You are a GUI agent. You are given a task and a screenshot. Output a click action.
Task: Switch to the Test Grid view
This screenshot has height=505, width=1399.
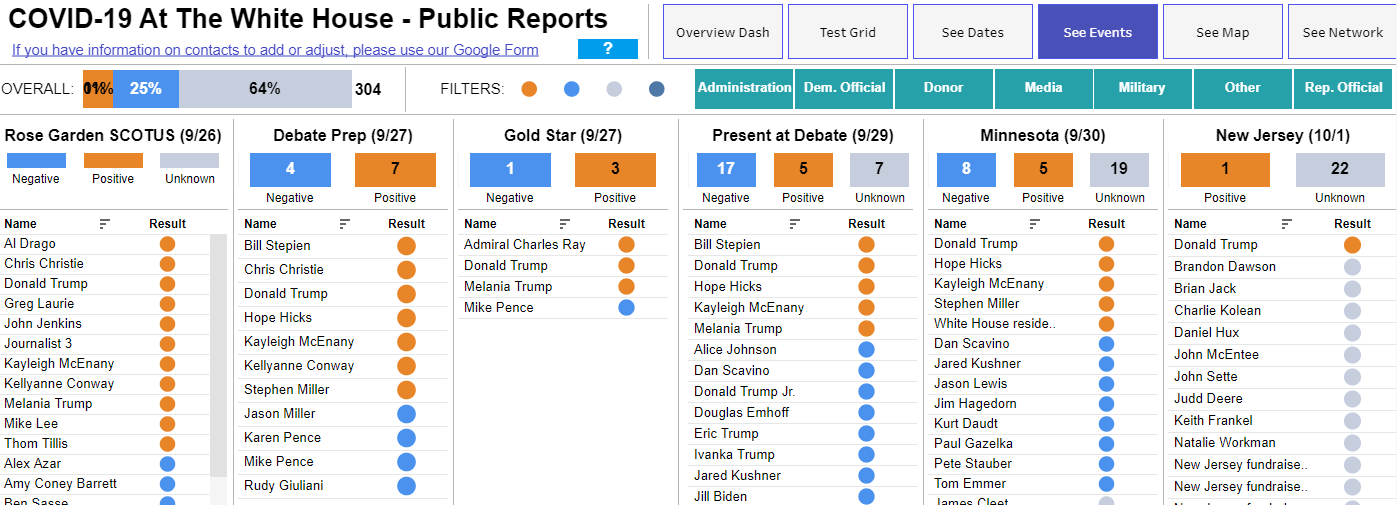[x=848, y=32]
